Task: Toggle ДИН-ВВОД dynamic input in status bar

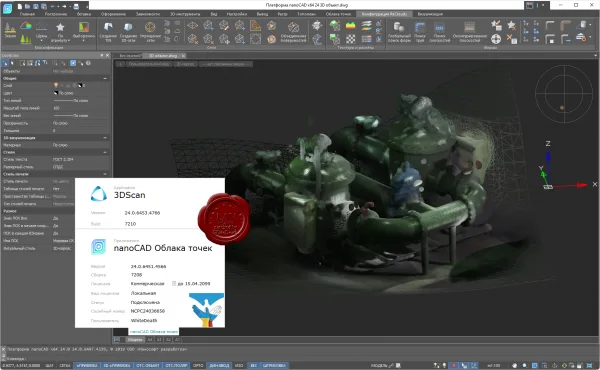Action: 219,365
